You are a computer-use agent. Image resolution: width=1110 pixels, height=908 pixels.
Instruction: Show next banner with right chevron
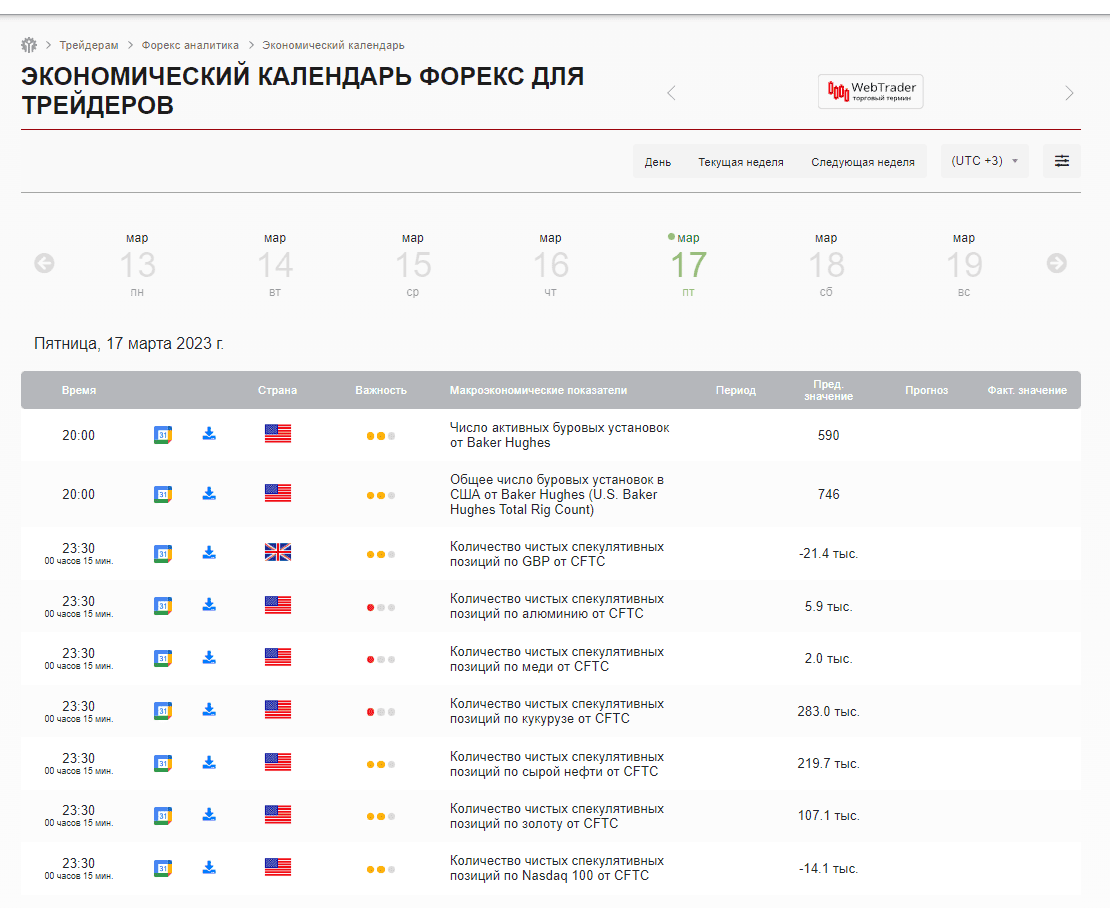pyautogui.click(x=1069, y=93)
